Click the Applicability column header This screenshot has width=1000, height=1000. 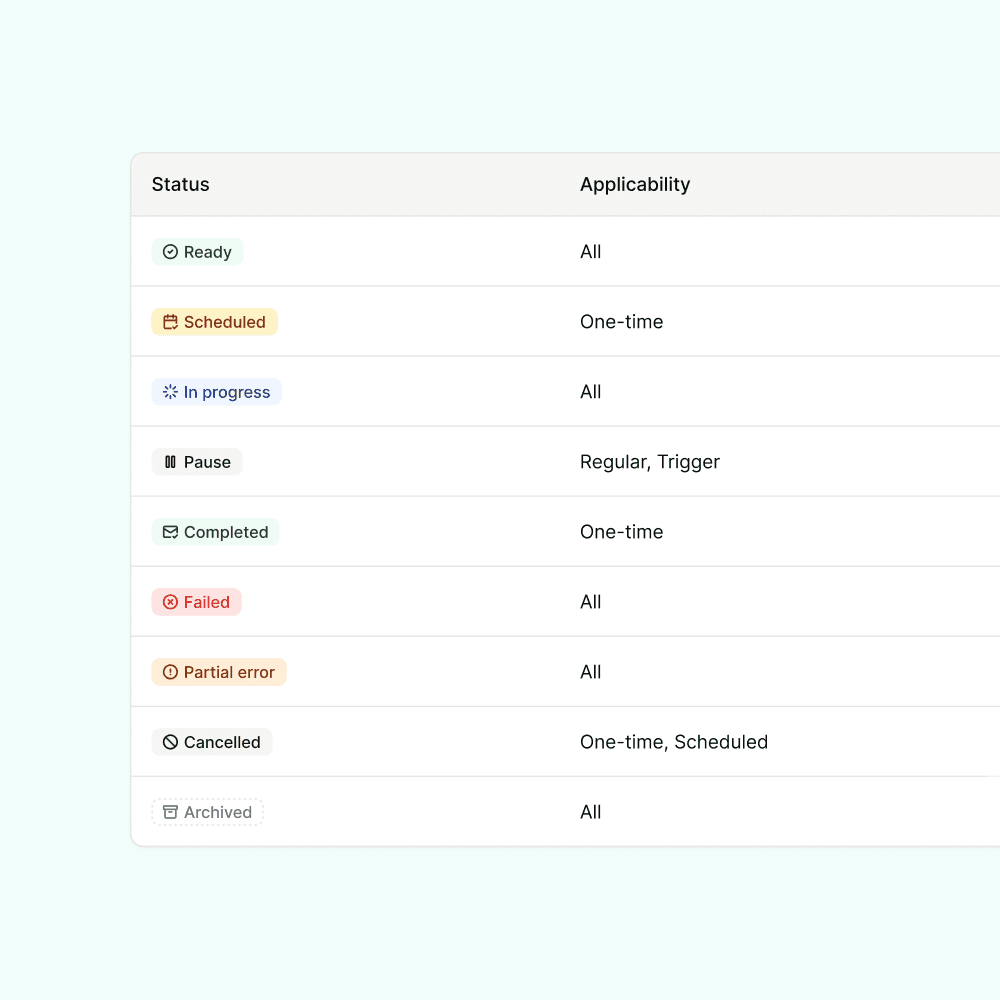tap(635, 184)
